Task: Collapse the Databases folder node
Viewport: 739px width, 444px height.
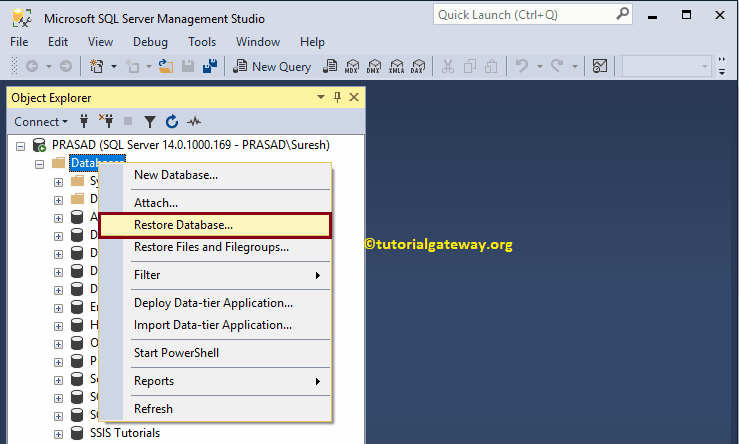Action: click(40, 164)
